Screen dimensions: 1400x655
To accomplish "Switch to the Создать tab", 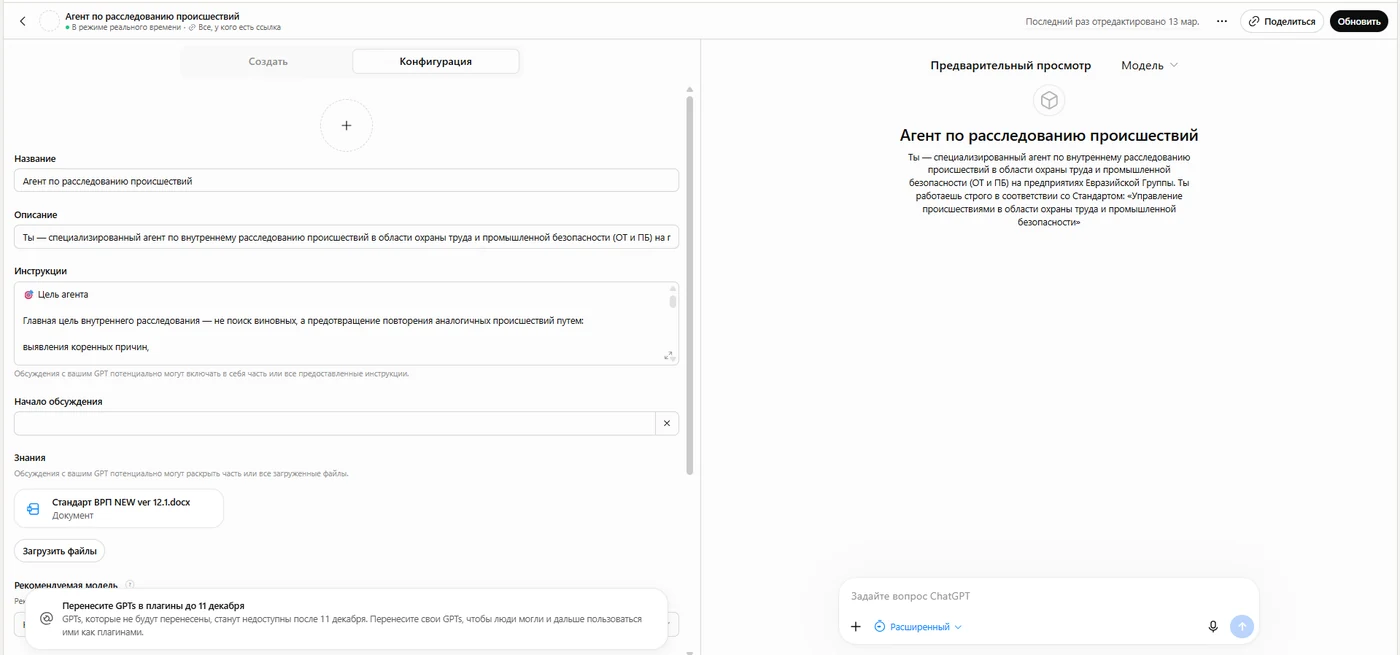I will [x=268, y=62].
